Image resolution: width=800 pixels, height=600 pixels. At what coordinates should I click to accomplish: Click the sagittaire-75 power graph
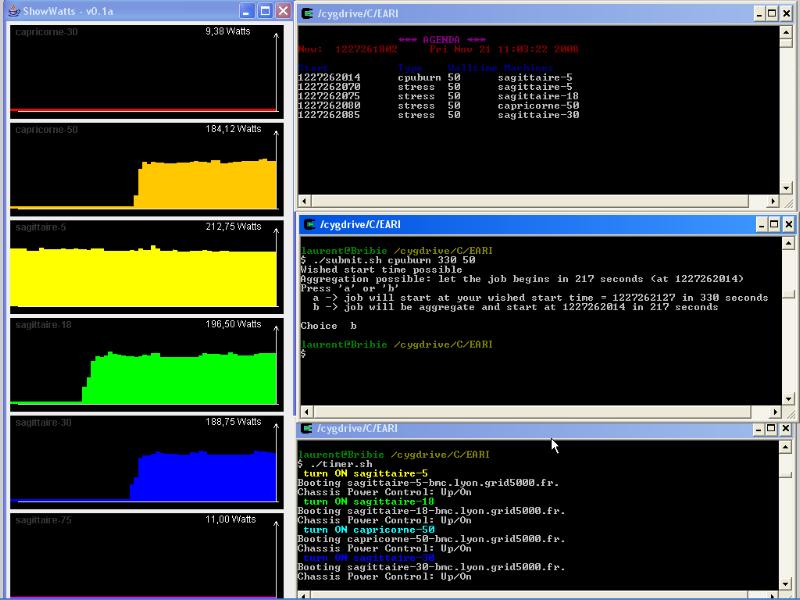point(147,555)
